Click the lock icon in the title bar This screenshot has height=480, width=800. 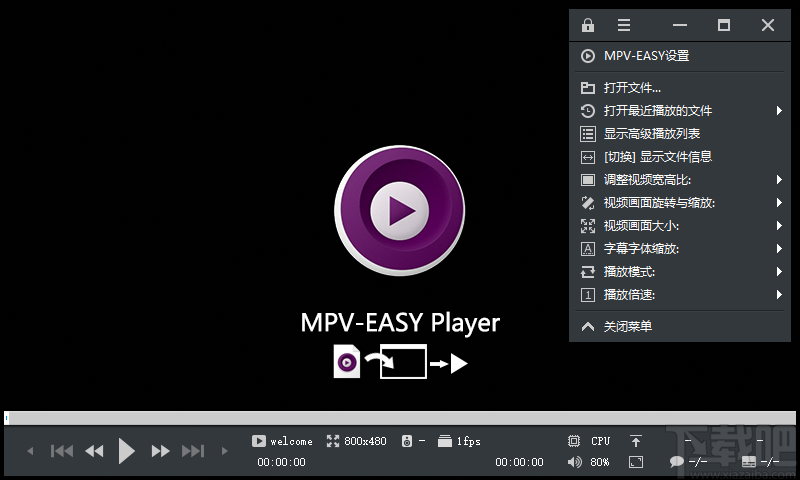tap(588, 25)
